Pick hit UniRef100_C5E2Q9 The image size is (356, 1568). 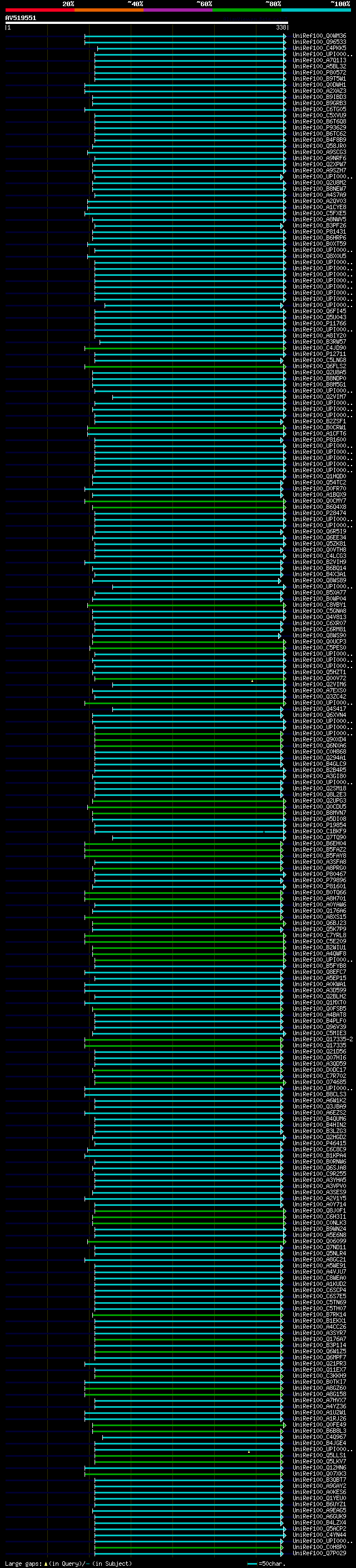click(319, 942)
